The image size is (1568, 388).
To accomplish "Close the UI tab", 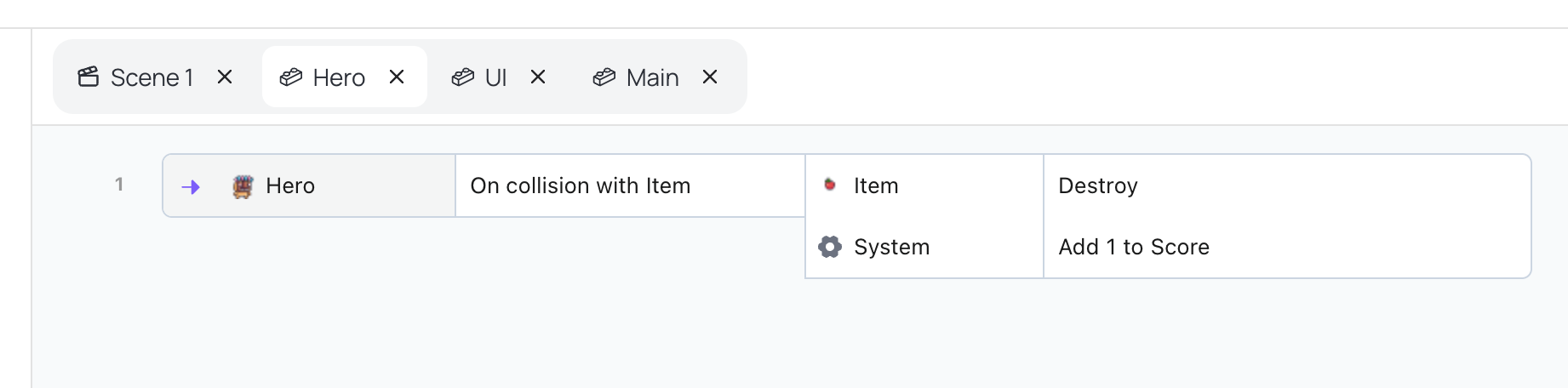I will 538,77.
